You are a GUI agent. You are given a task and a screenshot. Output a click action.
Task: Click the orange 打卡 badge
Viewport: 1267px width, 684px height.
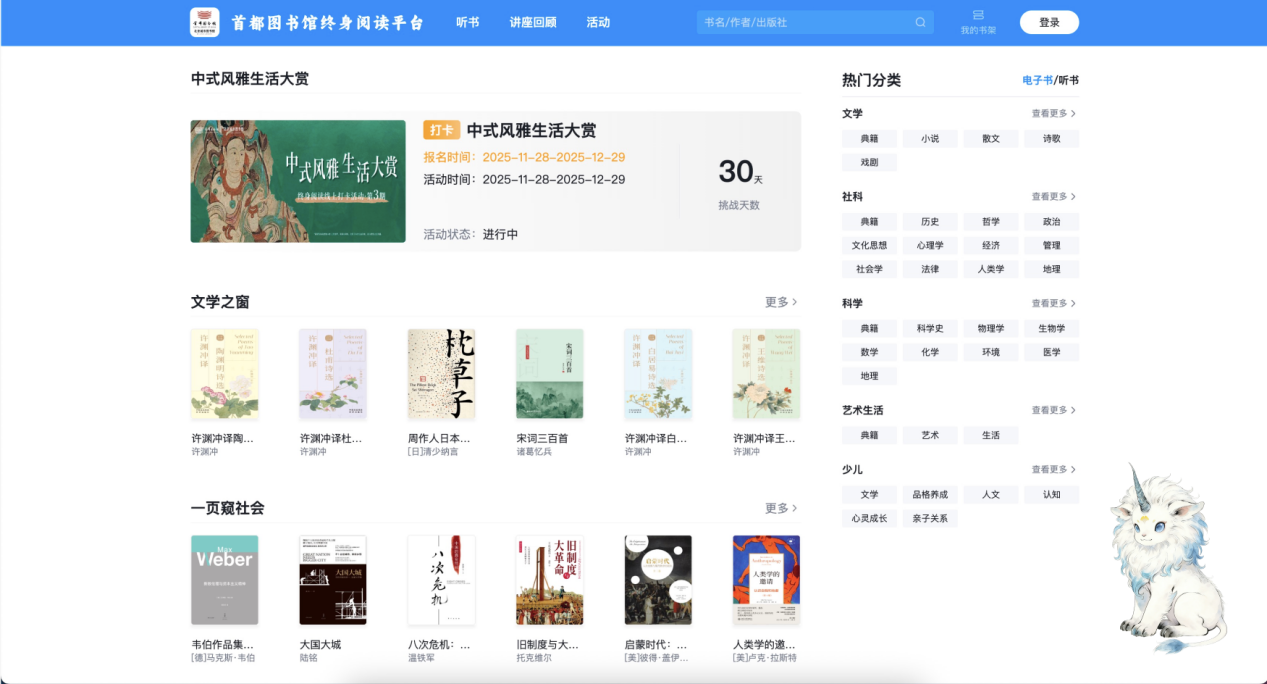click(x=441, y=130)
